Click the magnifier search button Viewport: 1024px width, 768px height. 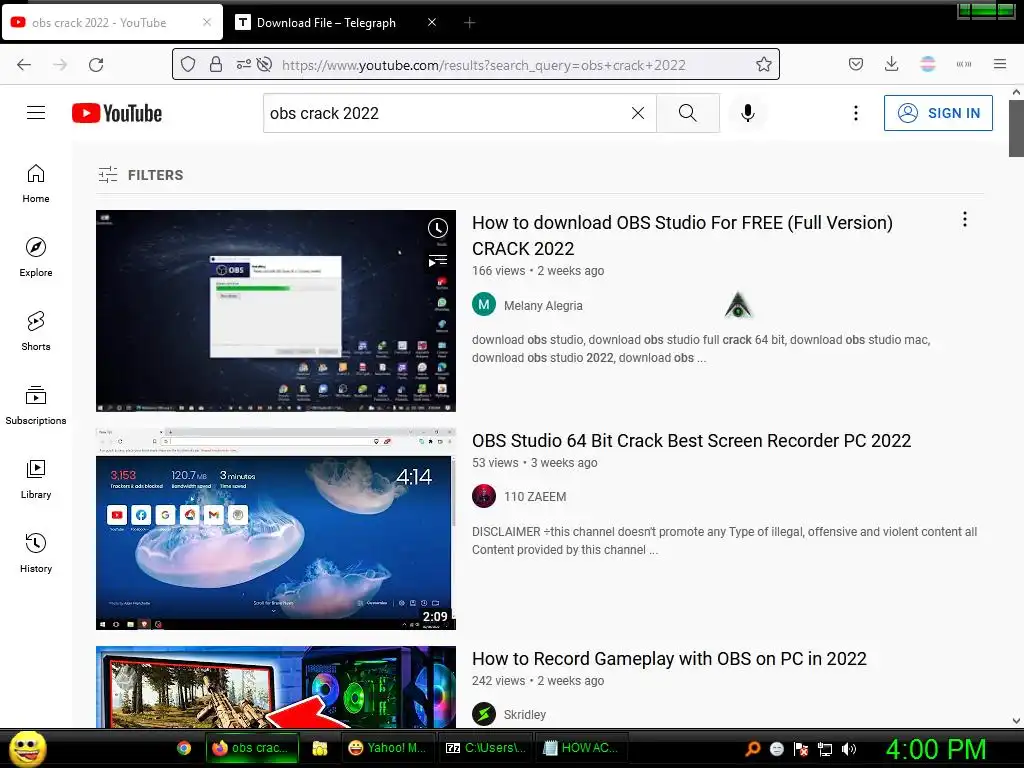688,113
